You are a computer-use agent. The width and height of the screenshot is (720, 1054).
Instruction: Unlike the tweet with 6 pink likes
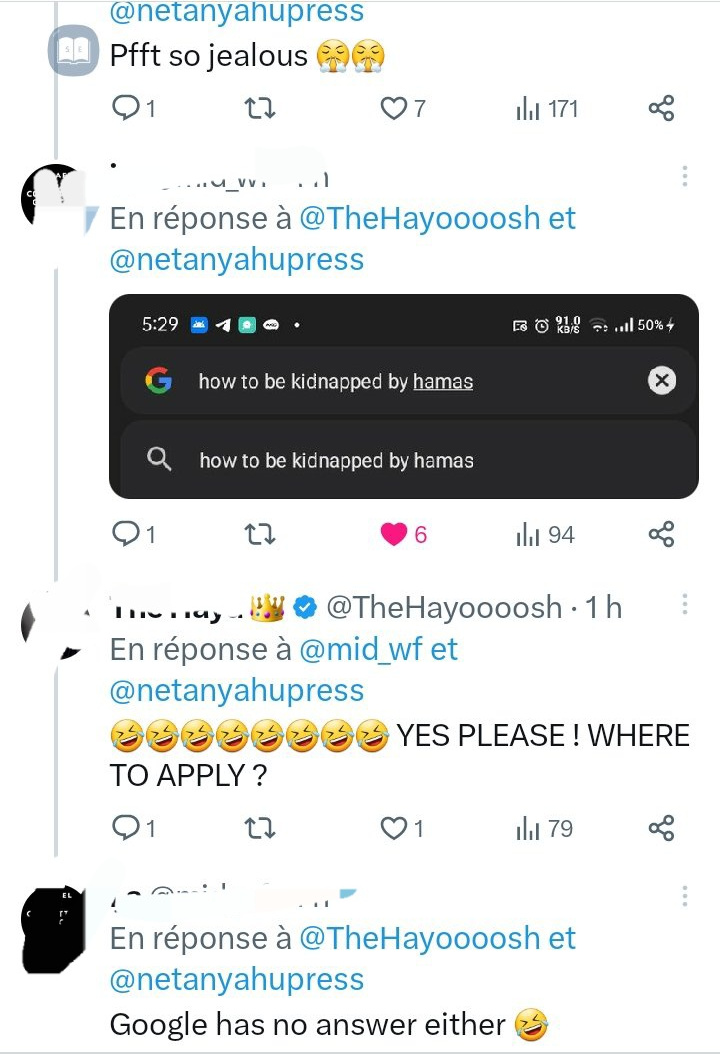(403, 534)
